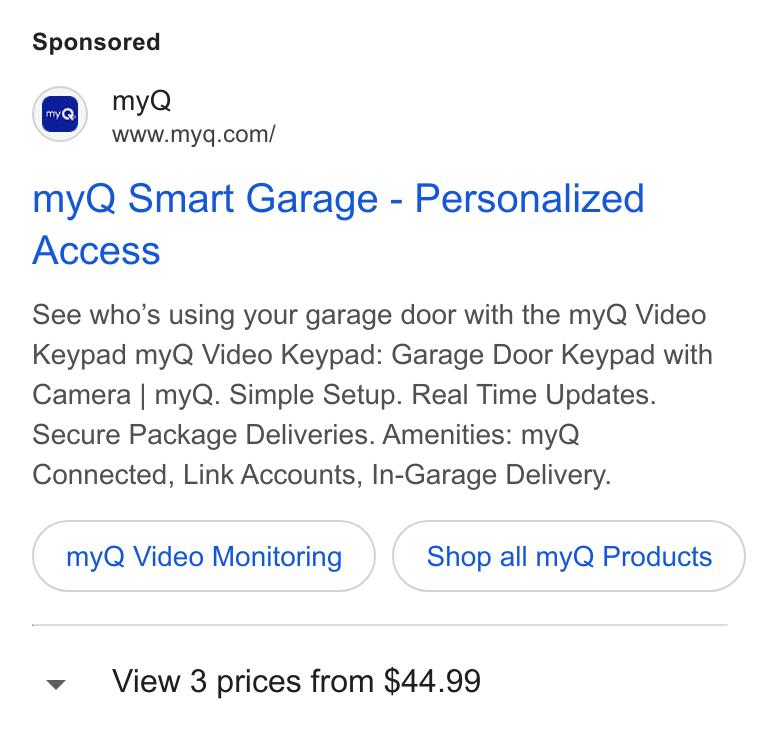Click the Secure Package Deliveries text
760x742 pixels.
[x=204, y=434]
